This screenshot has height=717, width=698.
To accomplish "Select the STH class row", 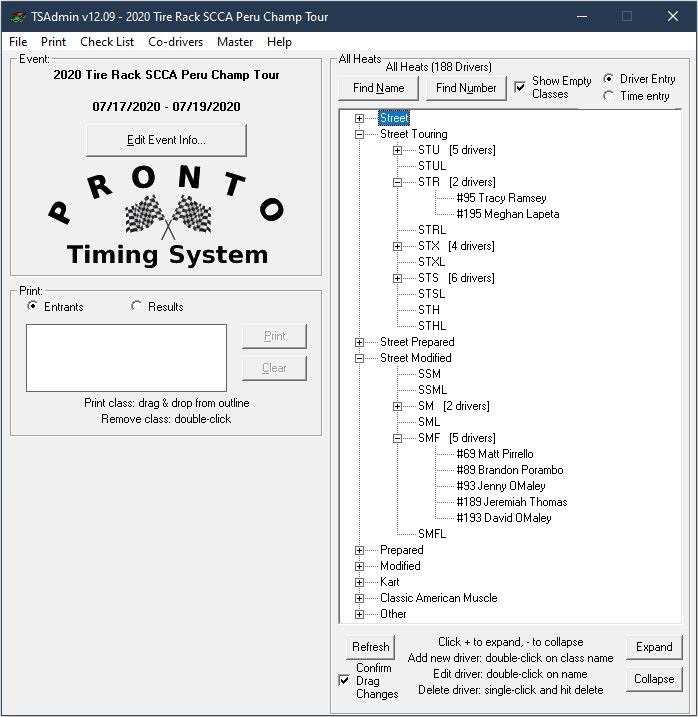I will (429, 310).
